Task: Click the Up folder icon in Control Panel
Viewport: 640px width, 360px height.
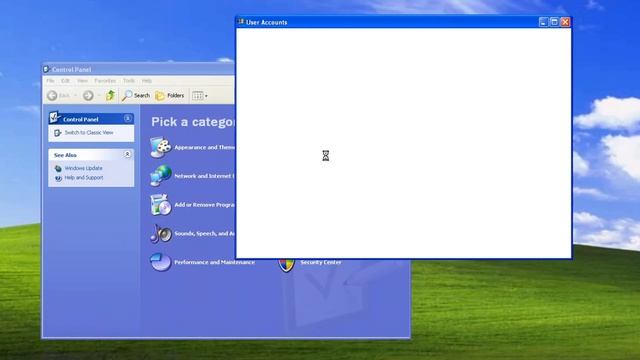Action: click(x=110, y=96)
